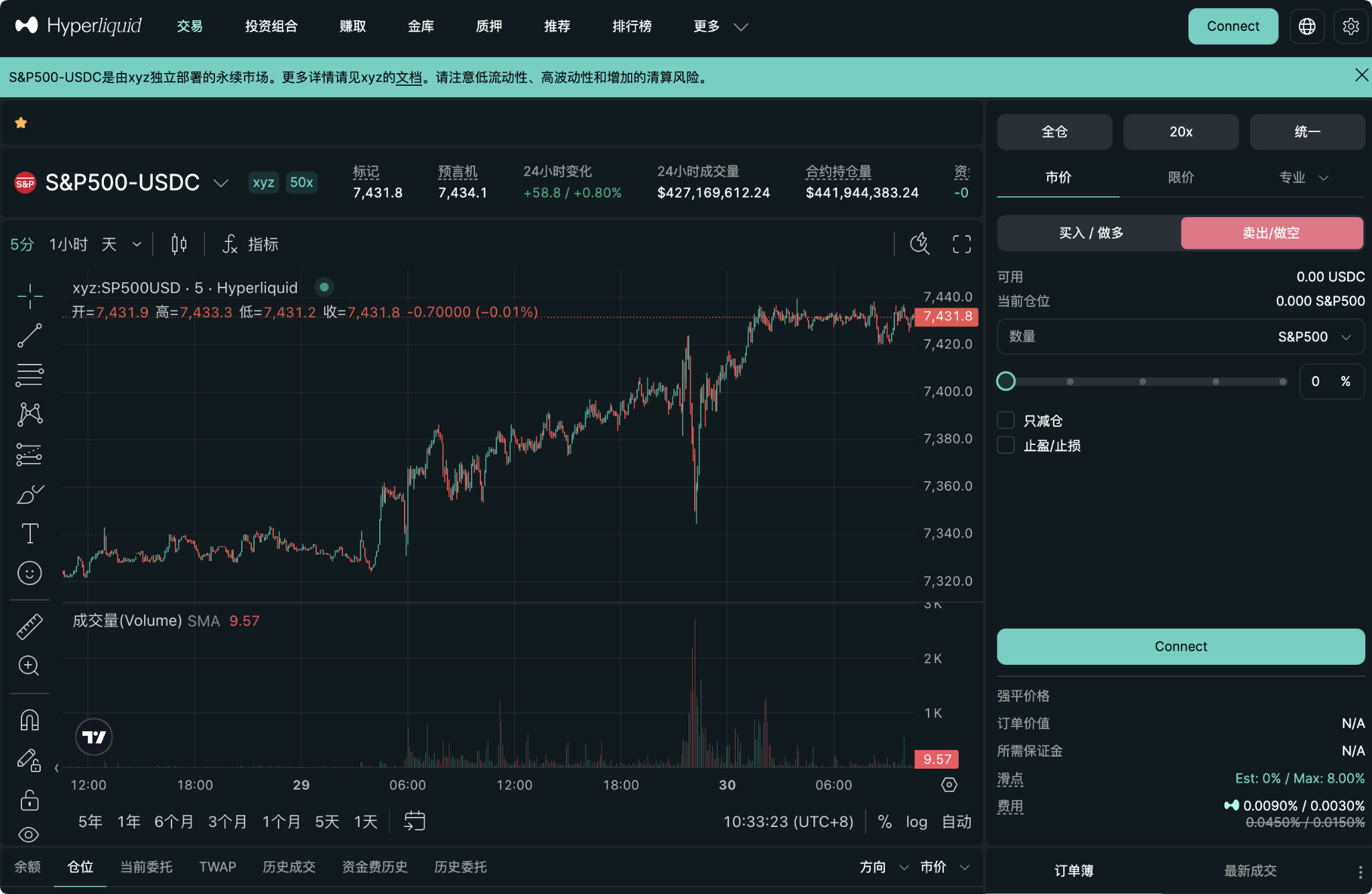Select the trend line tool
The height and width of the screenshot is (894, 1372).
pyautogui.click(x=29, y=335)
